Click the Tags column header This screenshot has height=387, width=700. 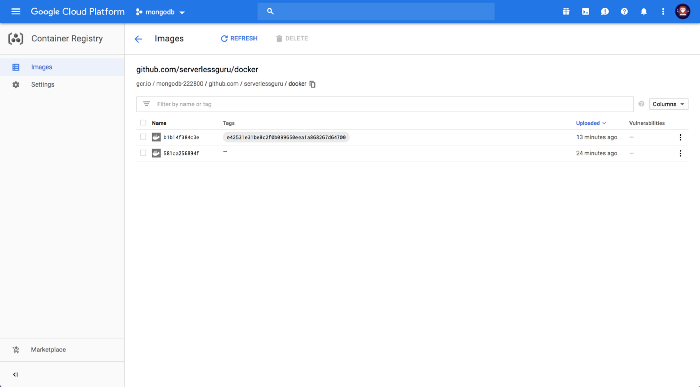coord(229,123)
